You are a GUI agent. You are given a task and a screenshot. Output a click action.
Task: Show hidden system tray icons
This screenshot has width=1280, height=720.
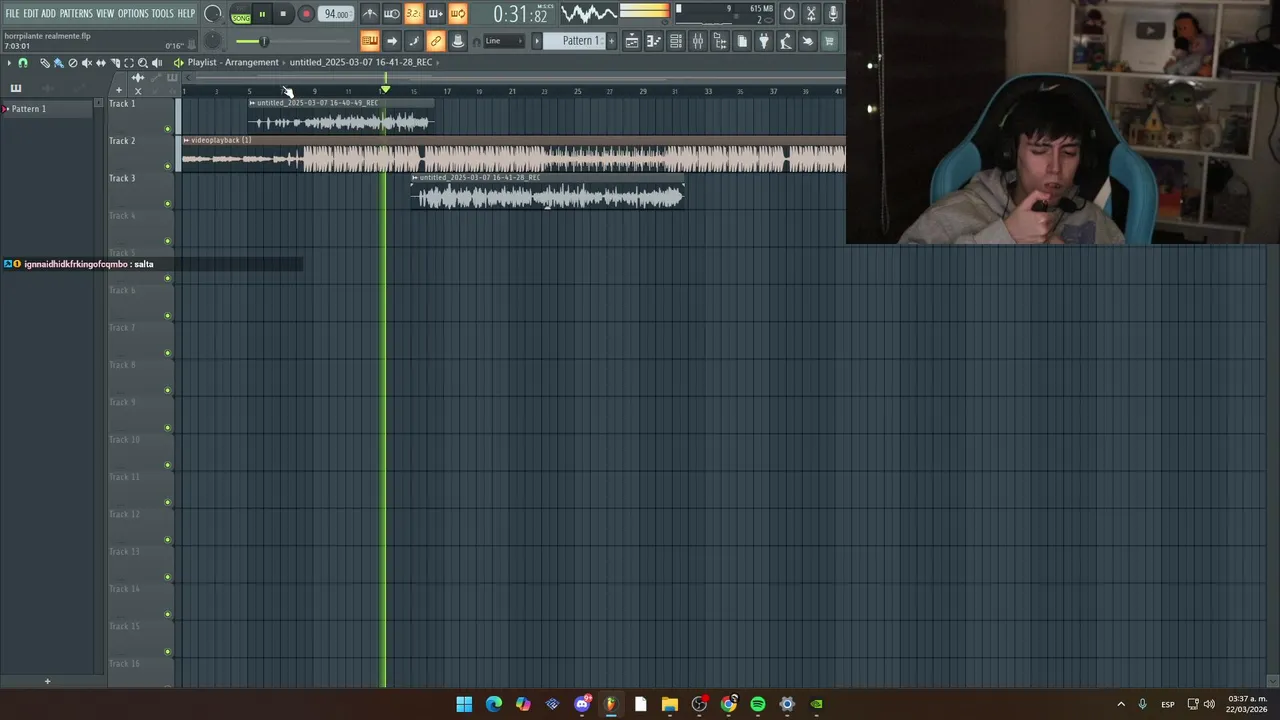pos(1121,704)
